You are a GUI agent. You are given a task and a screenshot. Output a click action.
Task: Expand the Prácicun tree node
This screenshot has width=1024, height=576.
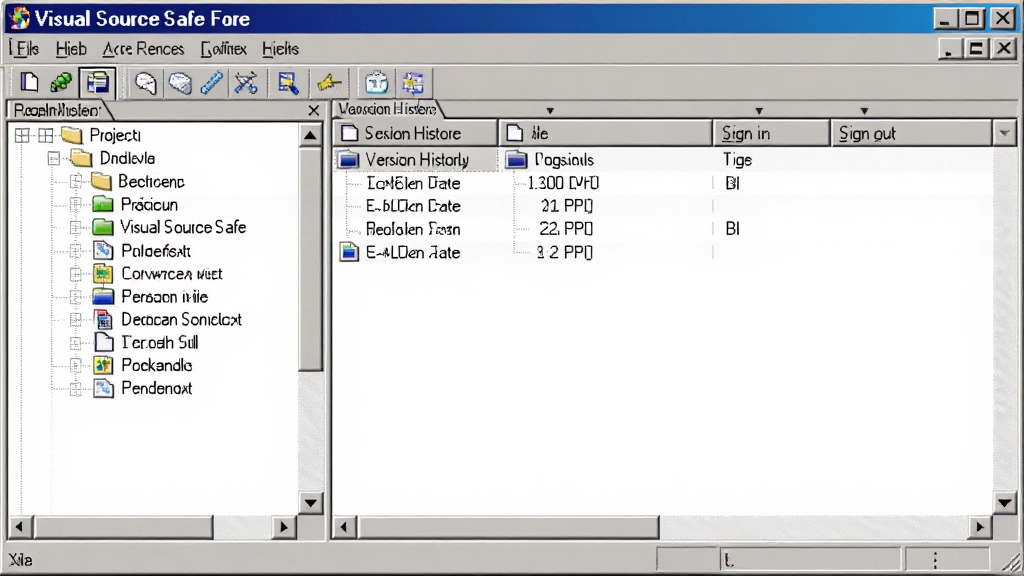76,204
